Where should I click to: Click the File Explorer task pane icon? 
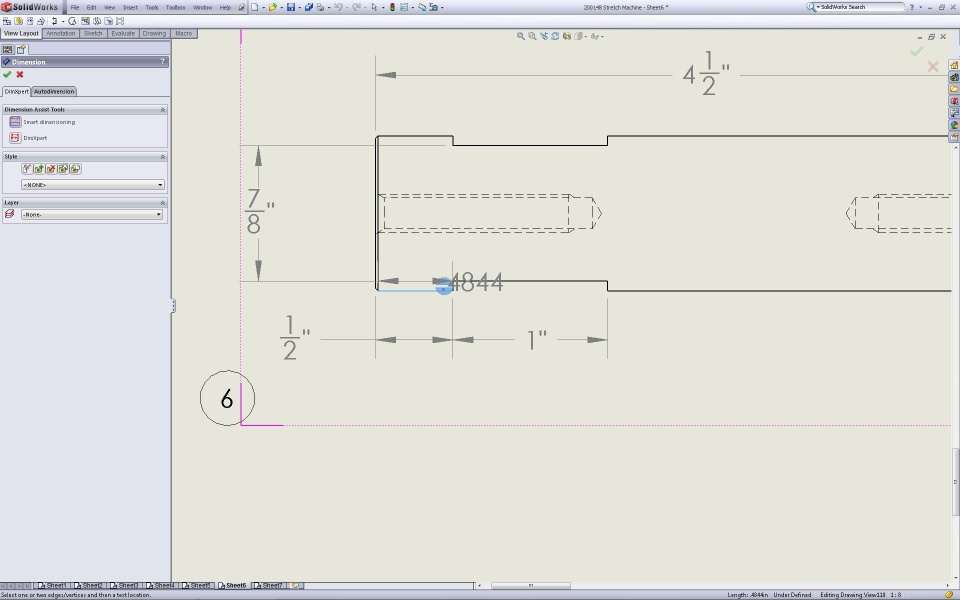pyautogui.click(x=954, y=89)
